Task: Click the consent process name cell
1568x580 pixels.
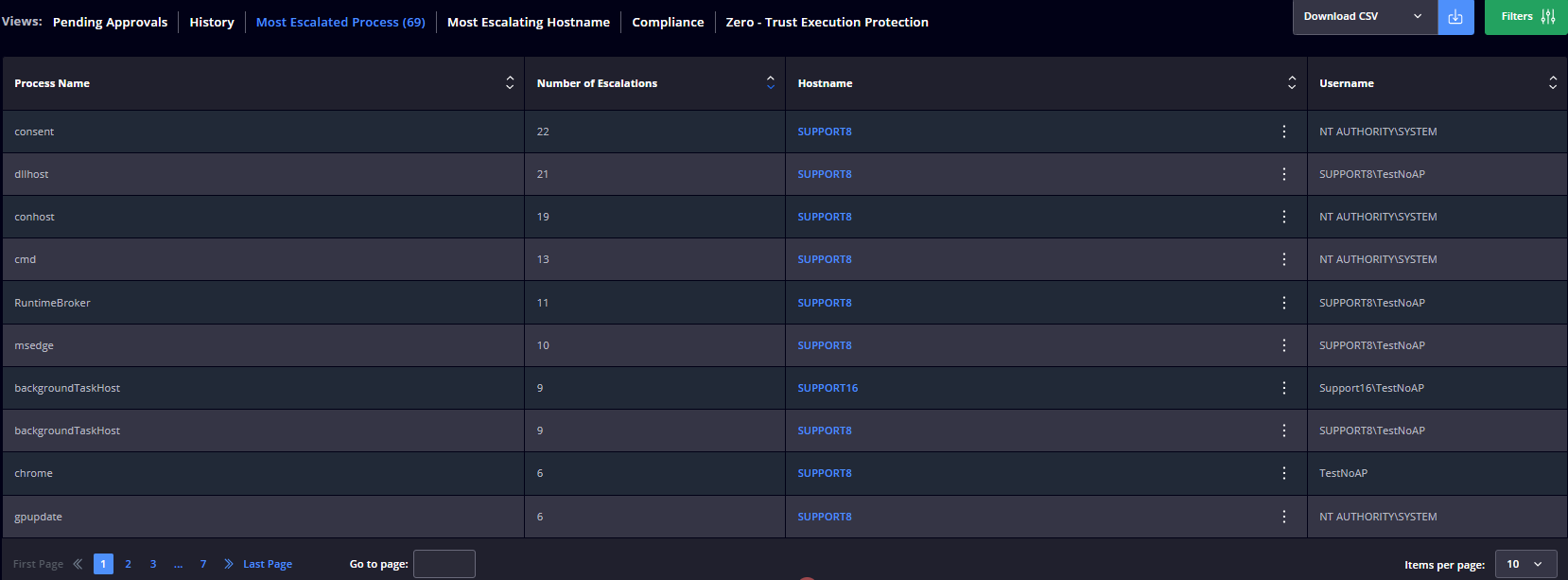Action: click(x=264, y=132)
